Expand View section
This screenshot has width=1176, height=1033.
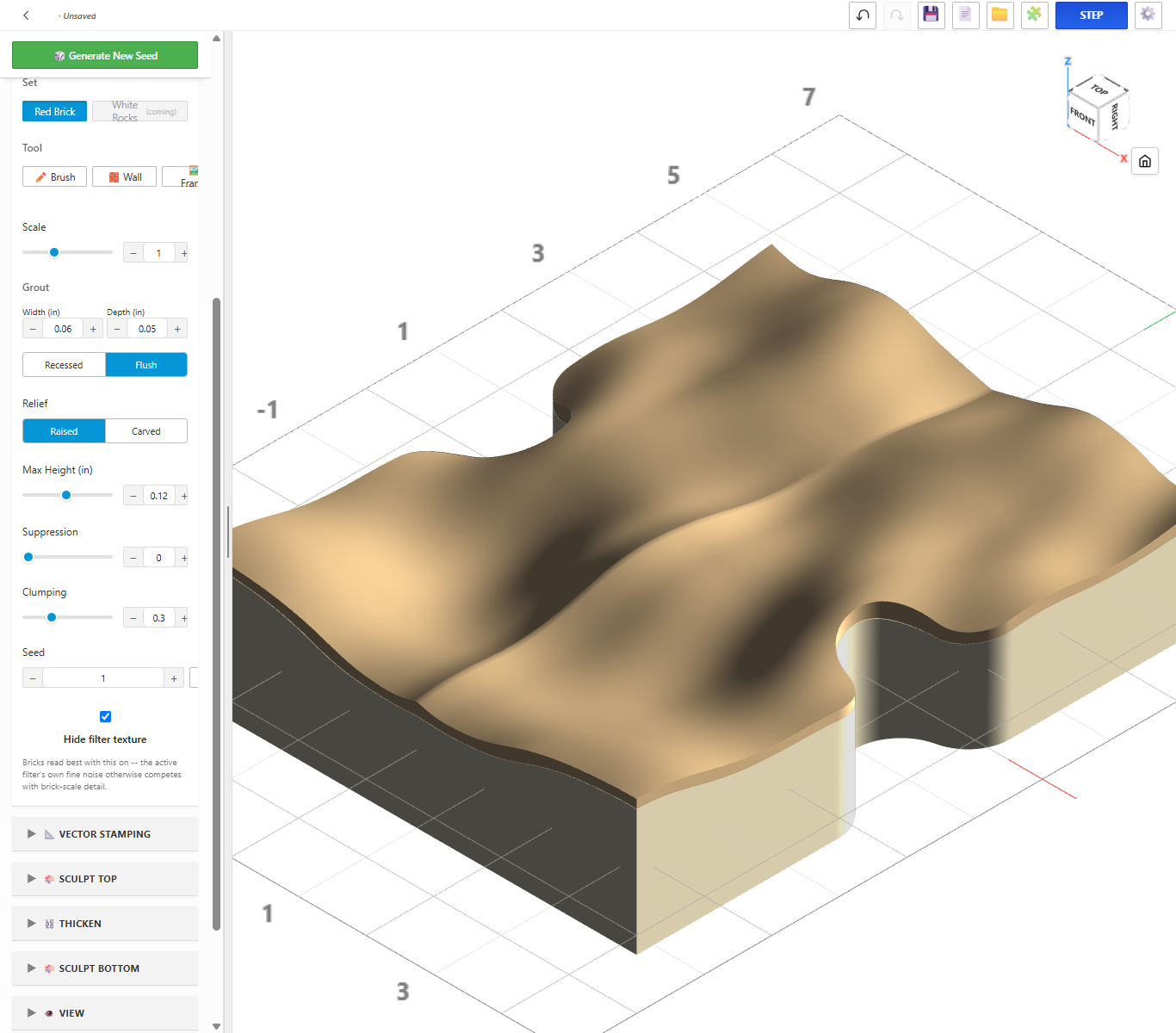click(x=105, y=1013)
